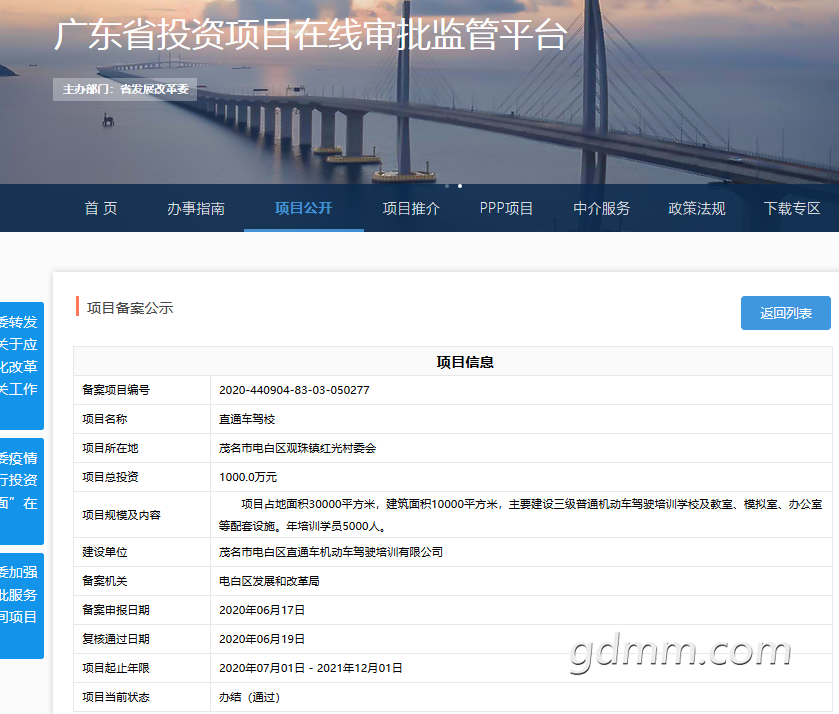Select the project number 2020-440904-83-03-050277
The image size is (839, 714).
tap(294, 390)
